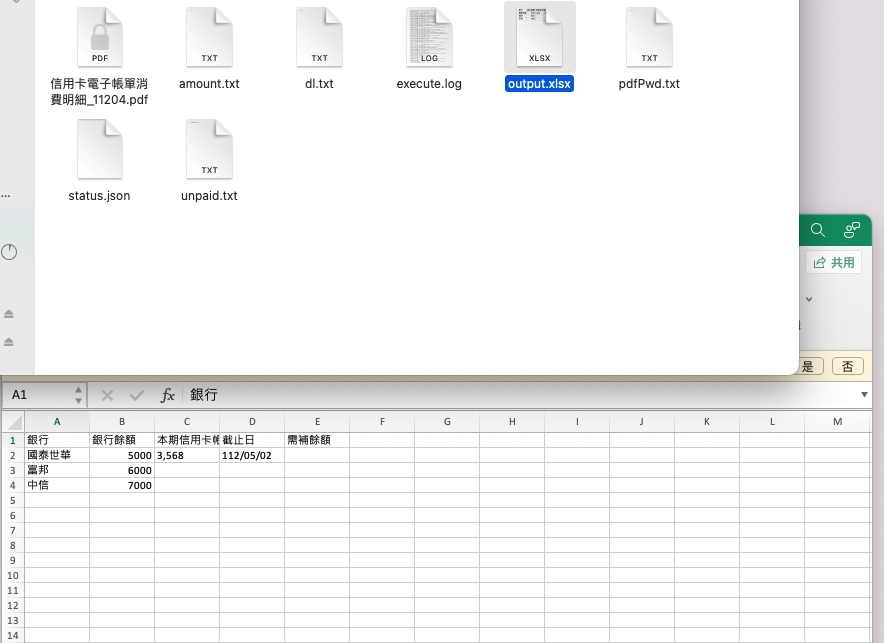Viewport: 884px width, 643px height.
Task: Select column C header
Action: point(187,422)
